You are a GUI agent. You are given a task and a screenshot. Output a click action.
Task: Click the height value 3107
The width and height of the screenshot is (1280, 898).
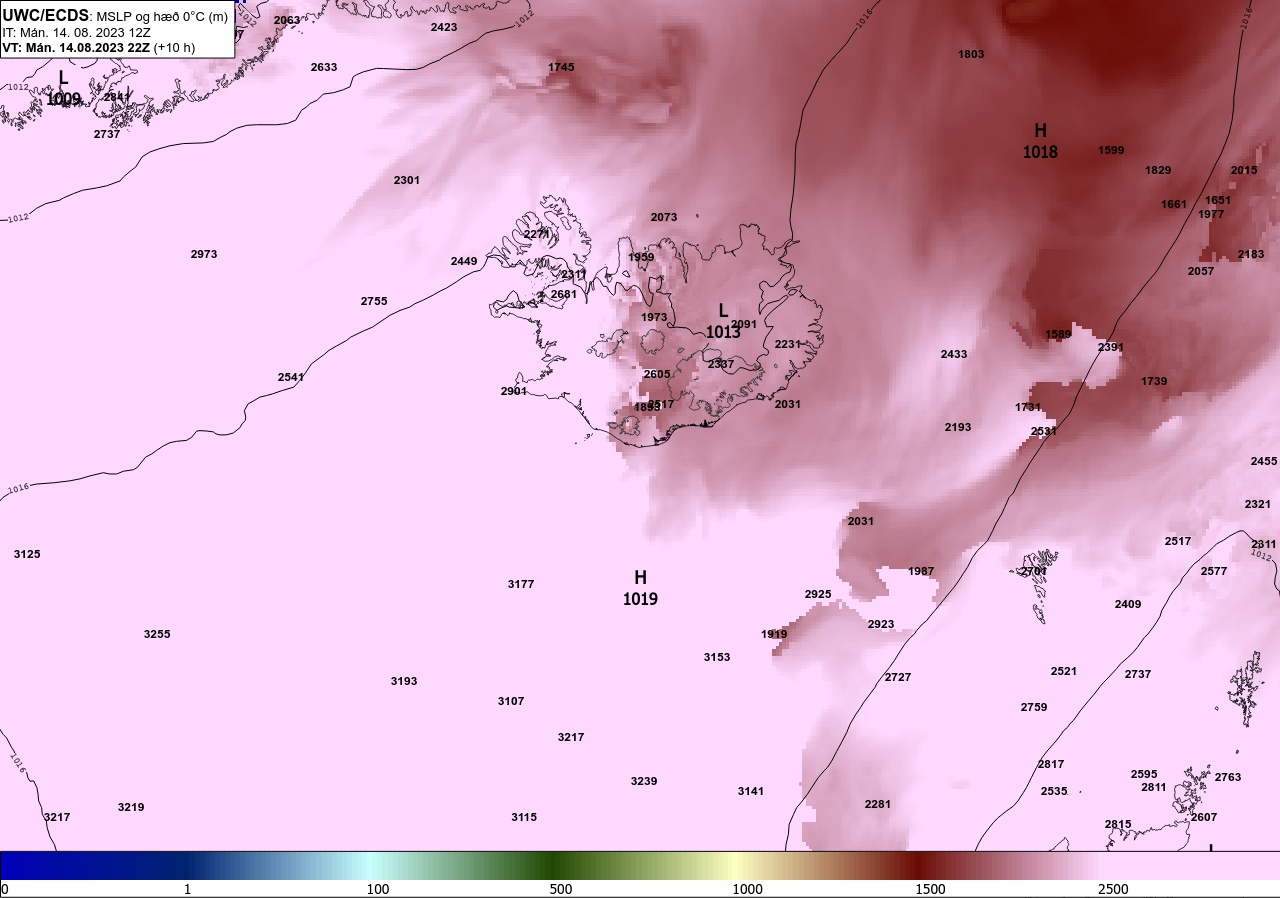[511, 701]
